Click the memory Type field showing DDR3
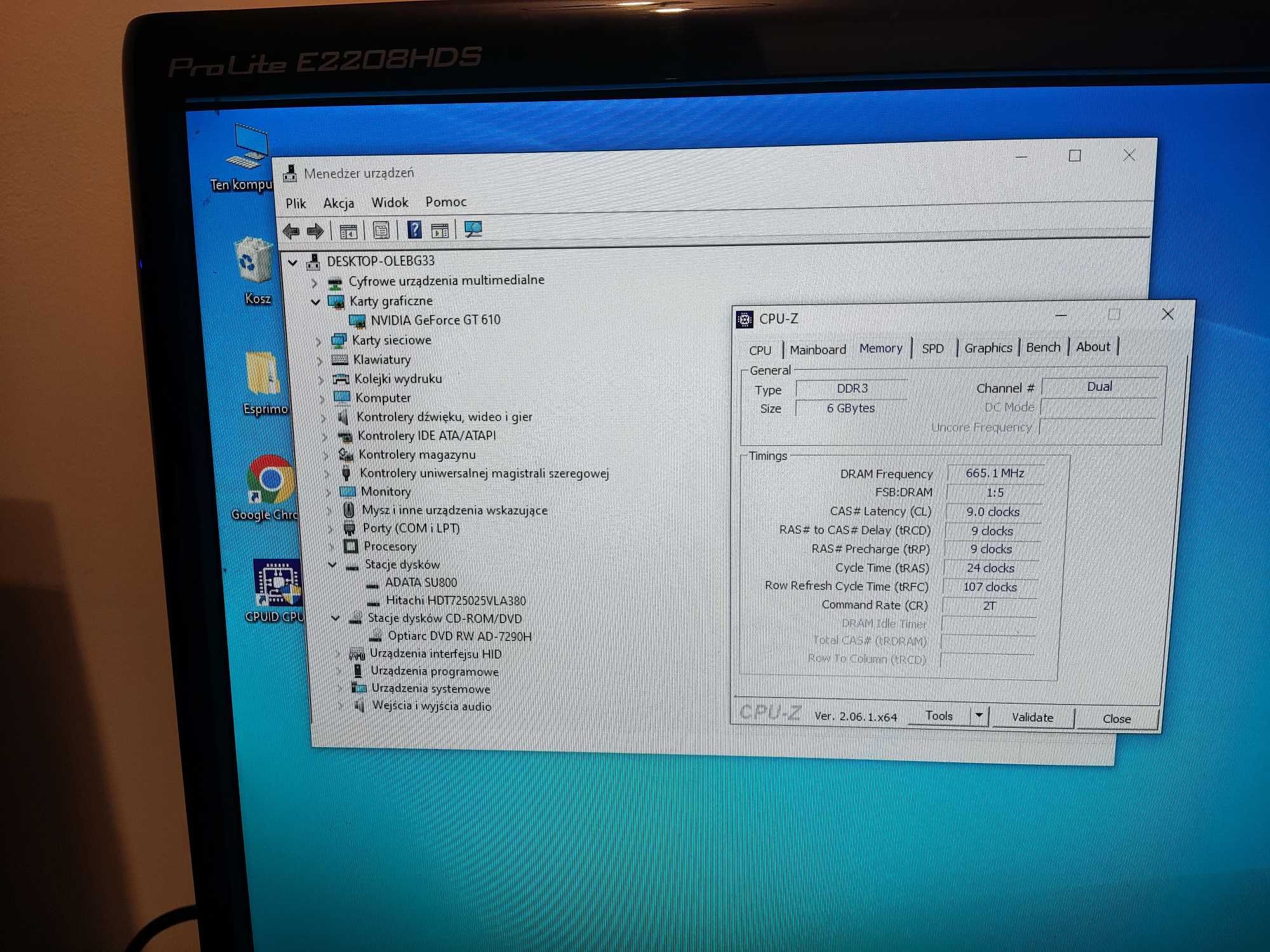Screen dimensions: 1270x952 pos(852,388)
